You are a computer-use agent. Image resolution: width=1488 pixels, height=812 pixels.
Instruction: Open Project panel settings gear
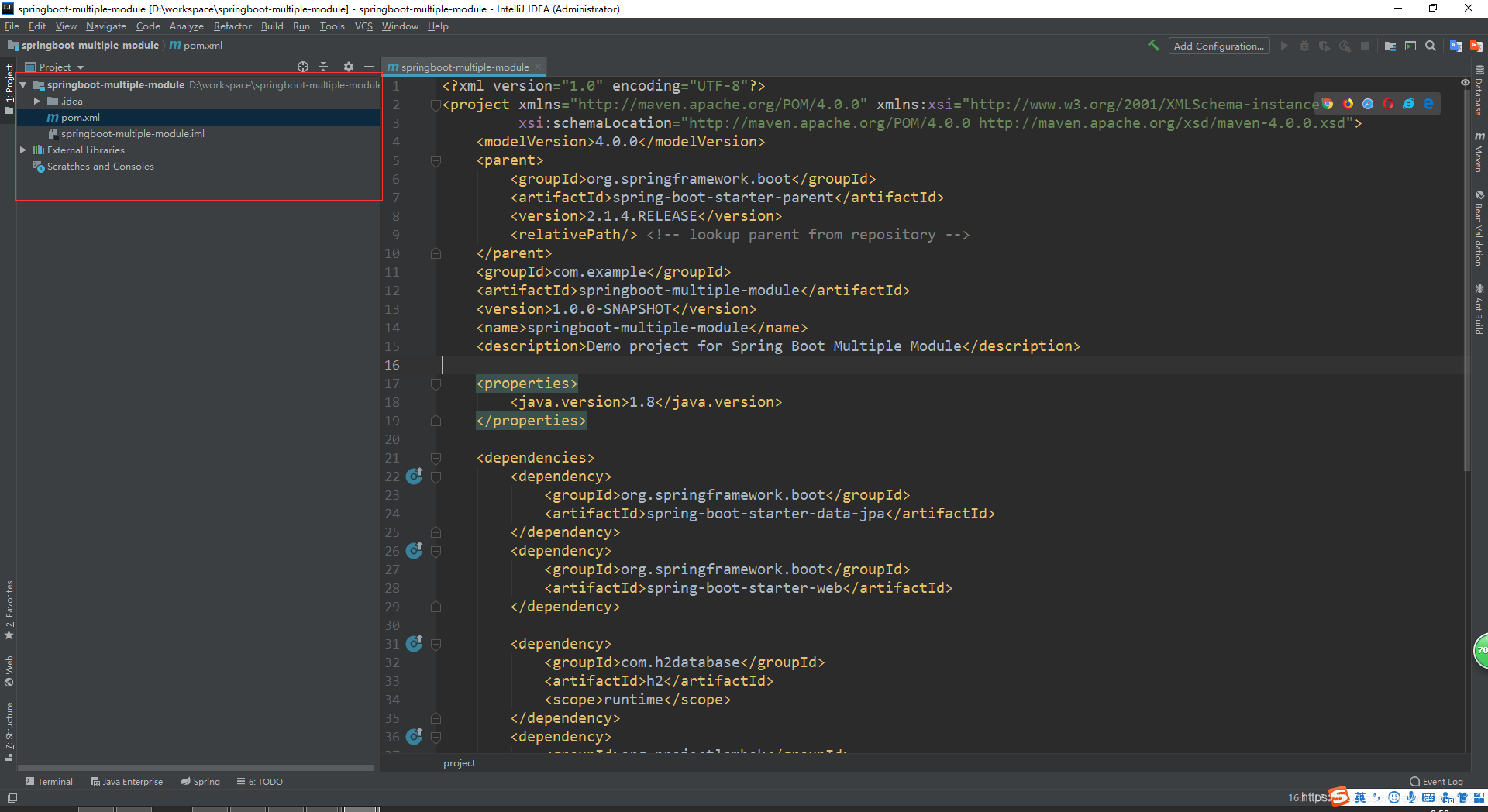(x=349, y=67)
